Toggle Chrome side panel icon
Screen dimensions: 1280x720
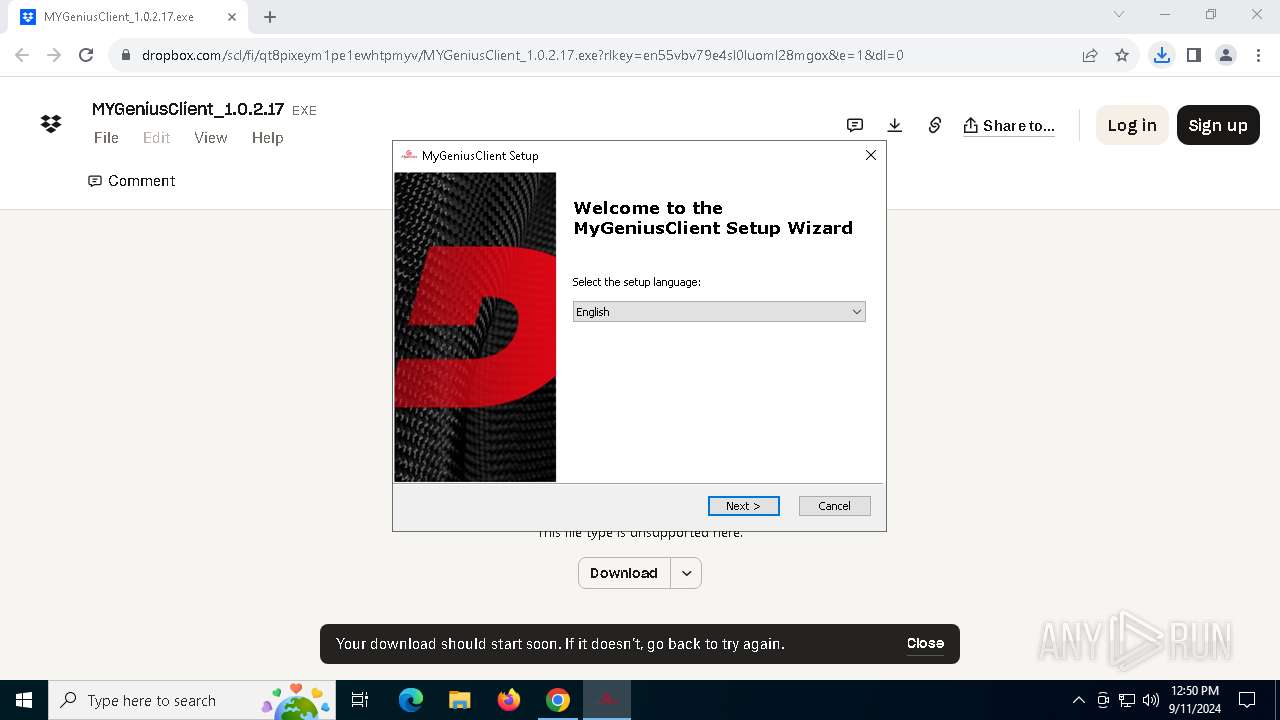[1193, 55]
